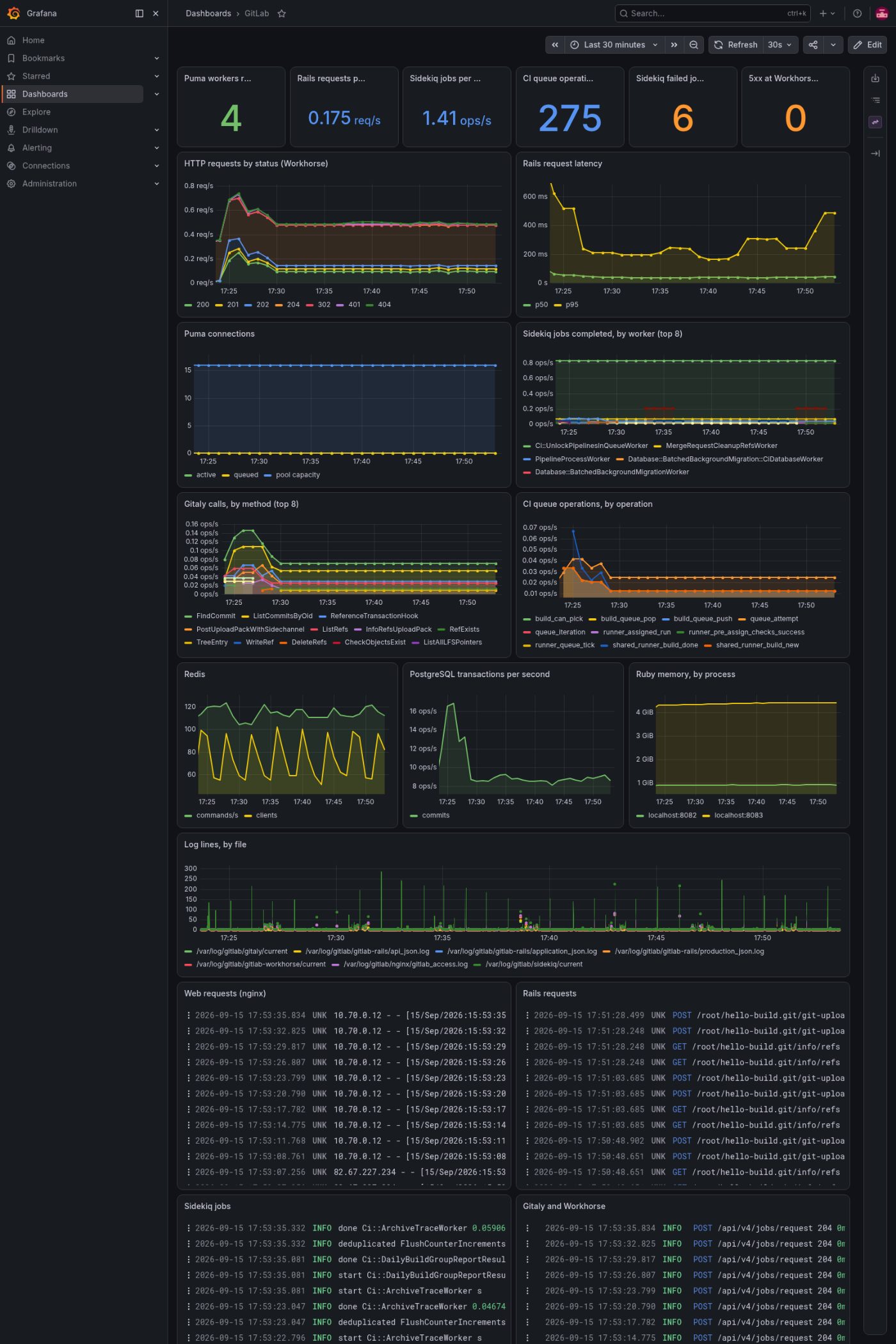Viewport: 896px width, 1344px height.
Task: Expand the Alerting section chevron
Action: point(157,148)
